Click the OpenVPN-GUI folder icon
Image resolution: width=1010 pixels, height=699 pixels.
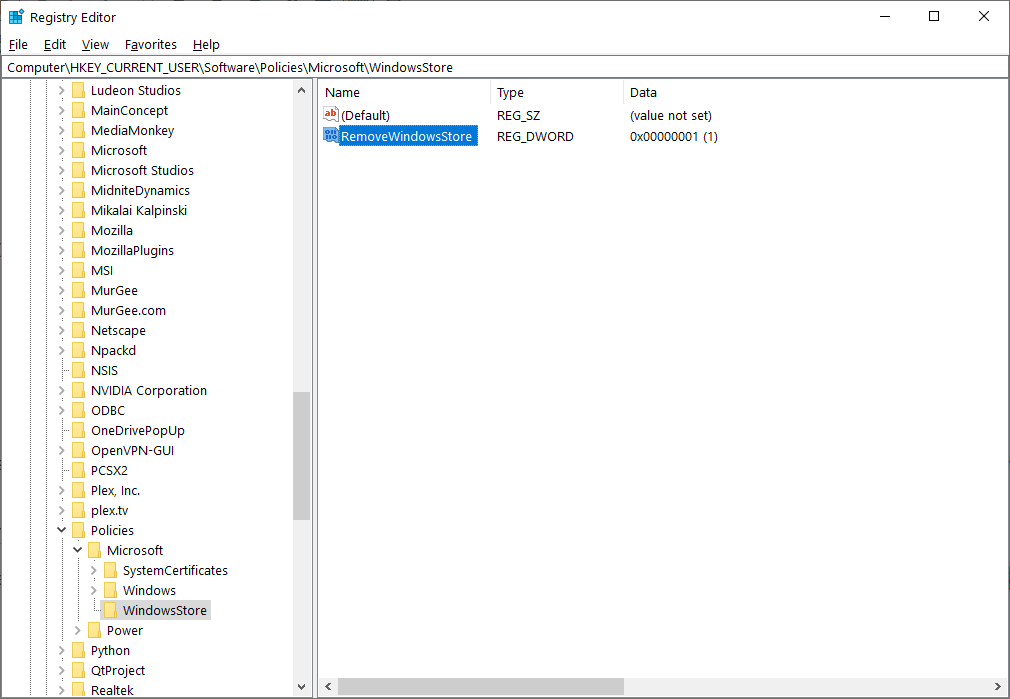coord(78,450)
